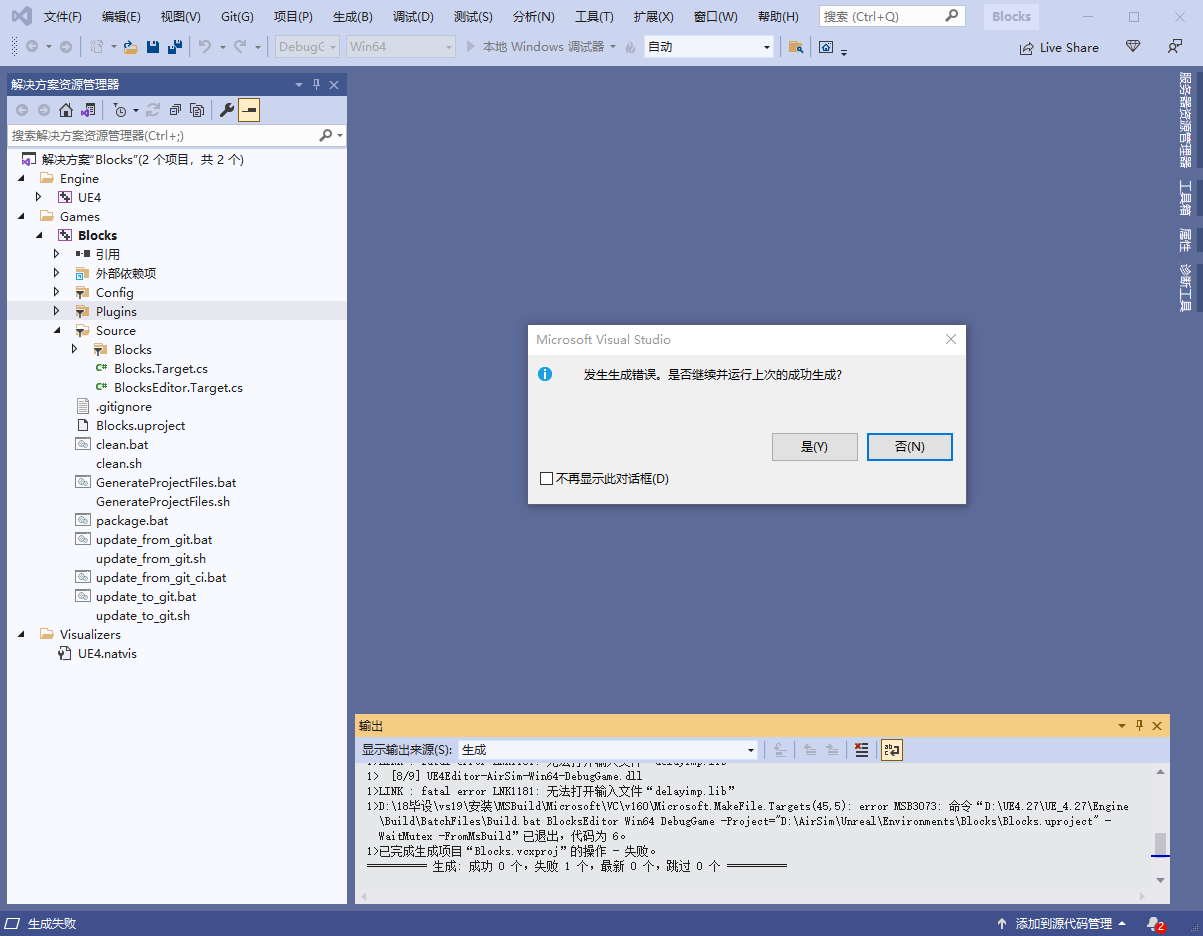Close the Solution Explorer panel

334,85
